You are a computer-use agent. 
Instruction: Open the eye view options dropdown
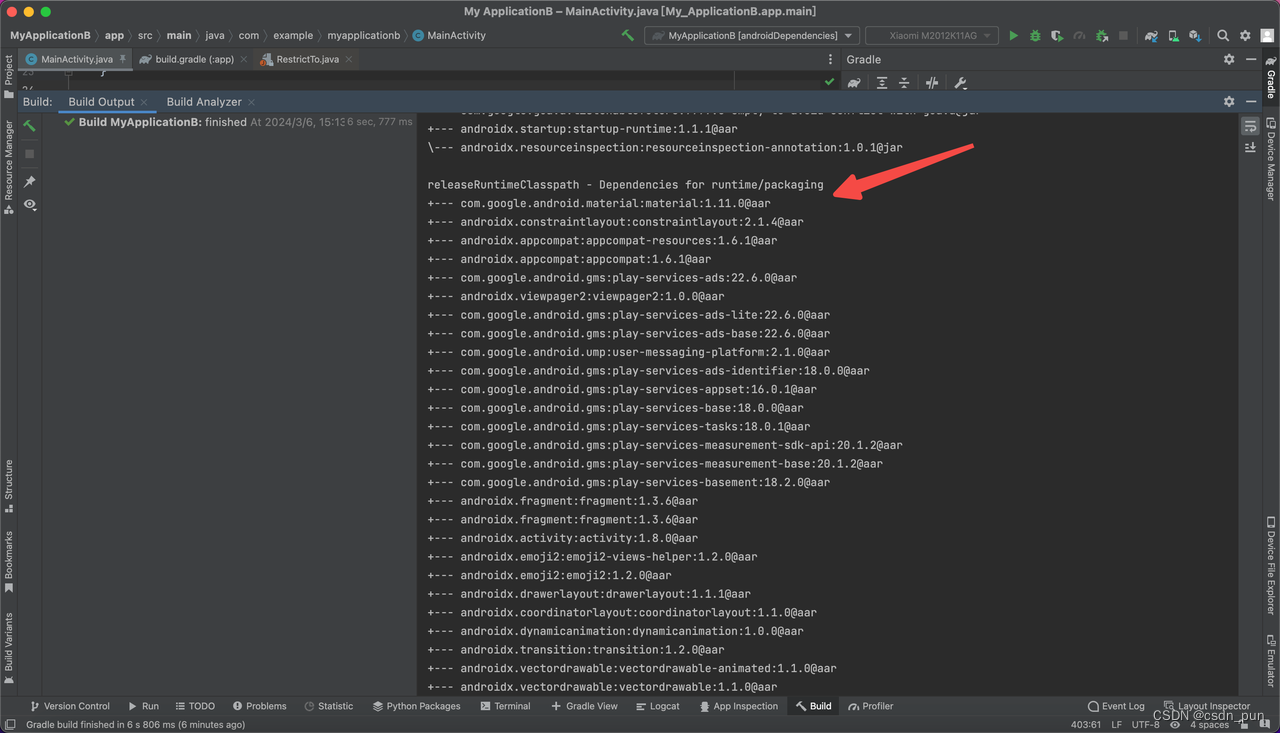pos(30,204)
